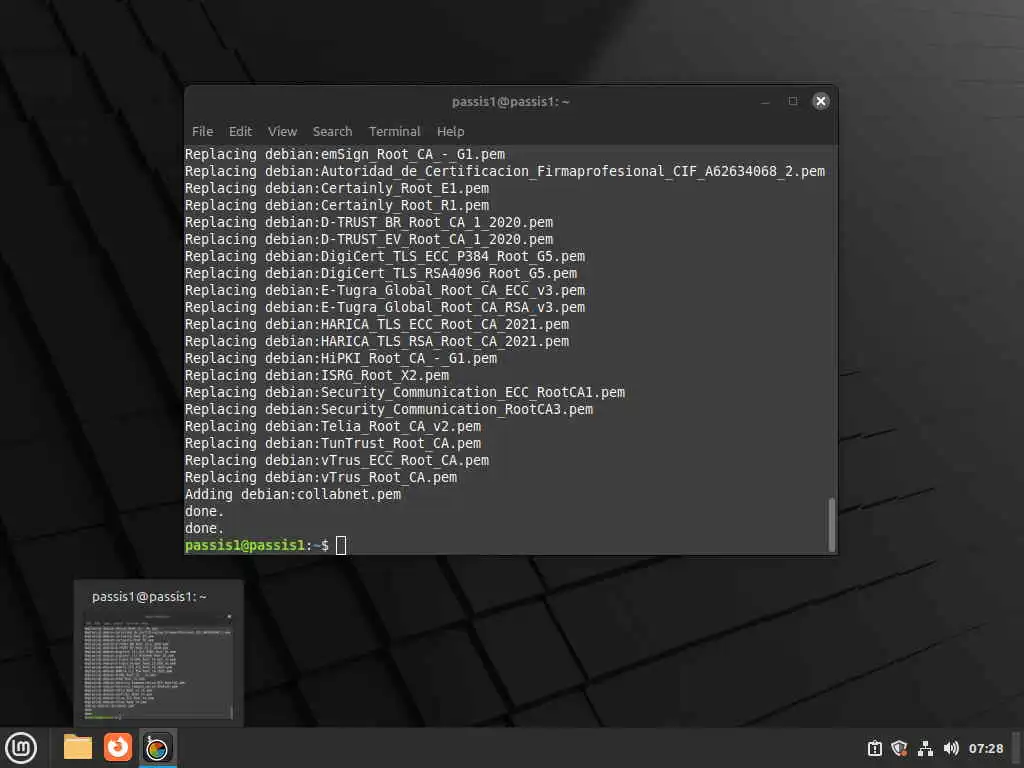Screen dimensions: 1024x768
Task: Open the Linux Mint start menu
Action: pyautogui.click(x=21, y=748)
